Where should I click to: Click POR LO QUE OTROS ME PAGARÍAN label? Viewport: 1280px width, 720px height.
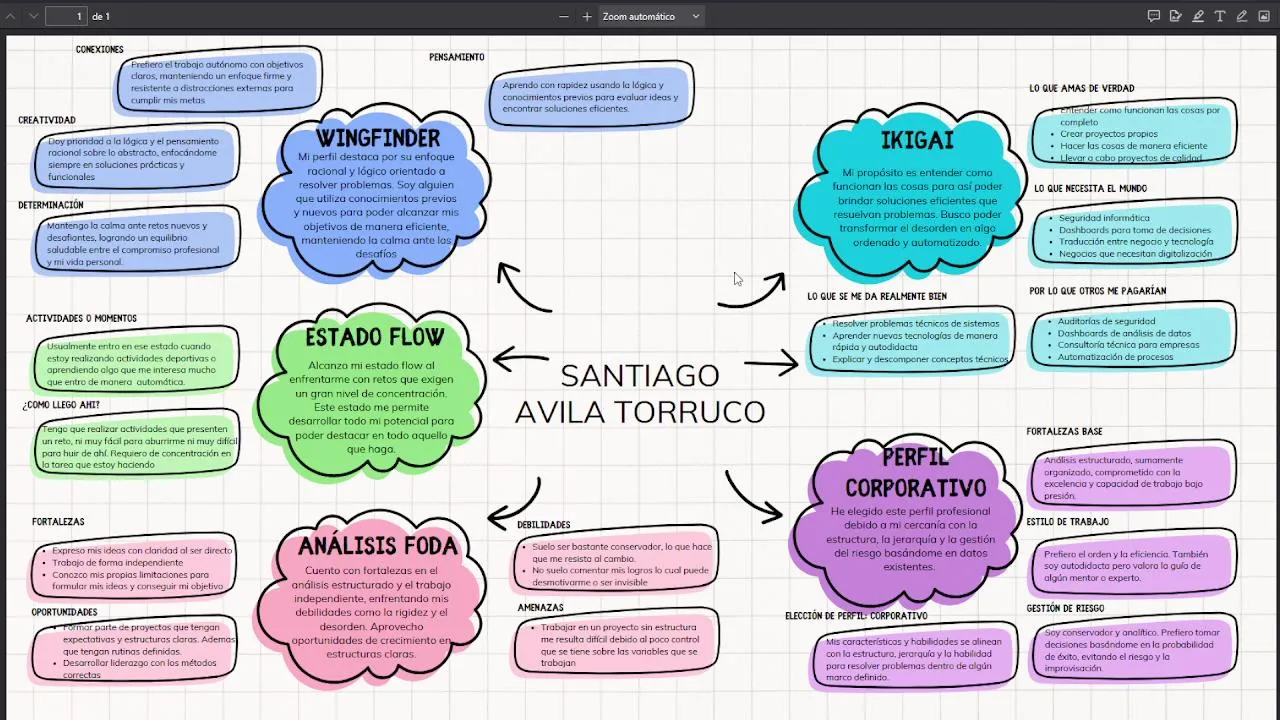click(x=1098, y=291)
